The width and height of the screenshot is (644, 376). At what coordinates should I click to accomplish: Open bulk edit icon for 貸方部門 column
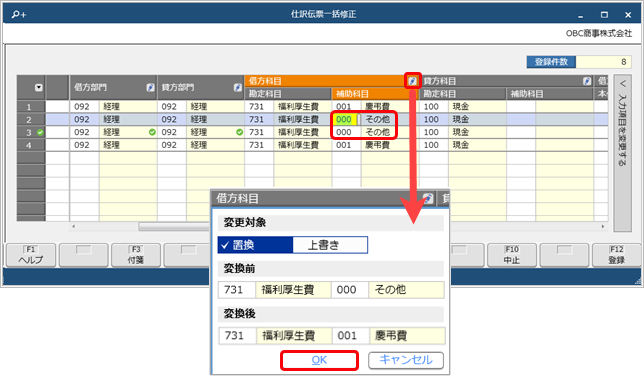[x=237, y=87]
